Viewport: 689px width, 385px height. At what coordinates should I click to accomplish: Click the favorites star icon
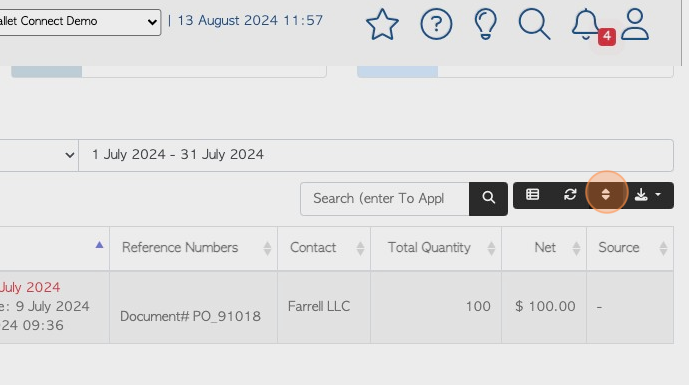(382, 25)
